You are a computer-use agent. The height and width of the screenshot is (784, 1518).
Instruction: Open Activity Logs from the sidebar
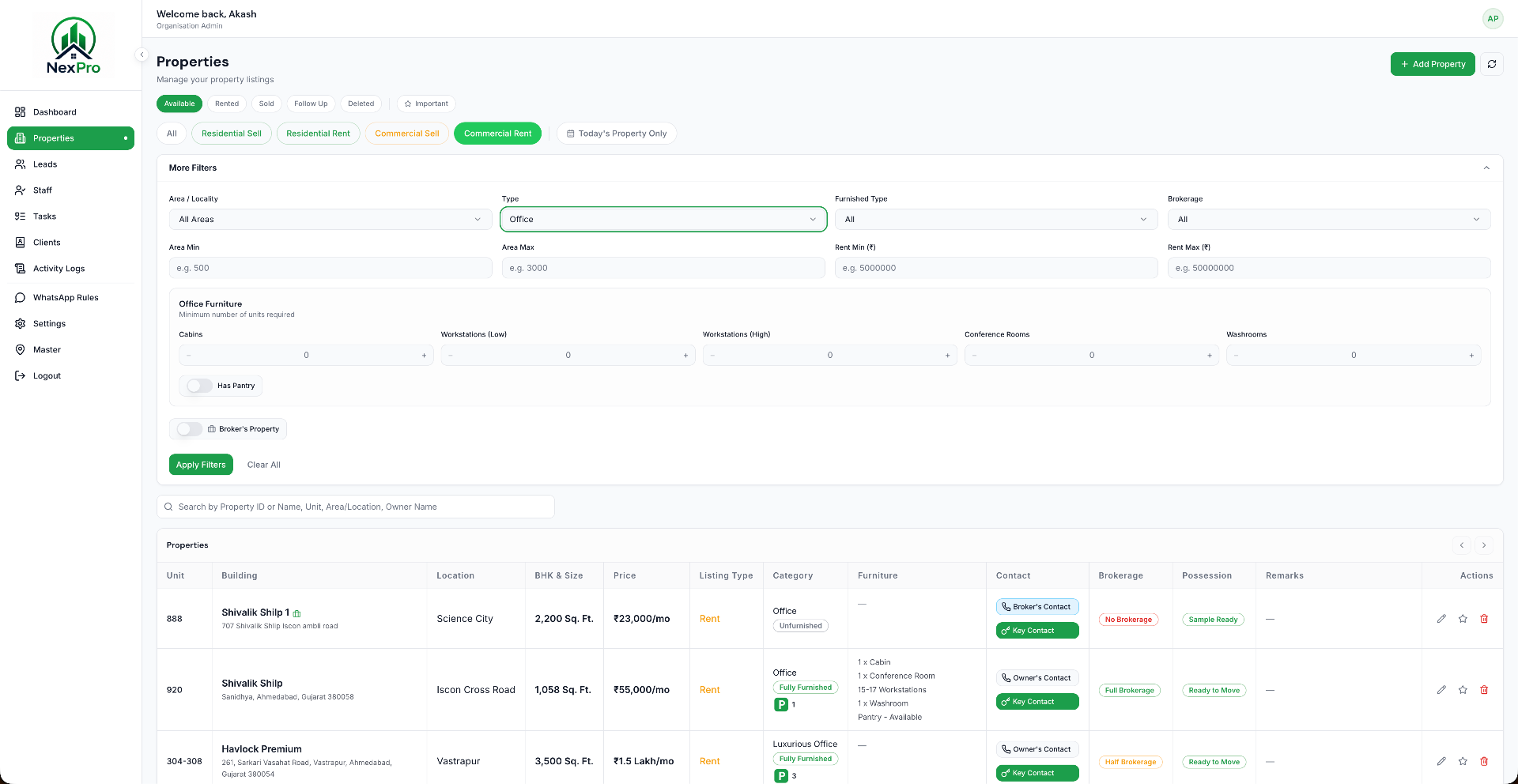[x=70, y=269]
